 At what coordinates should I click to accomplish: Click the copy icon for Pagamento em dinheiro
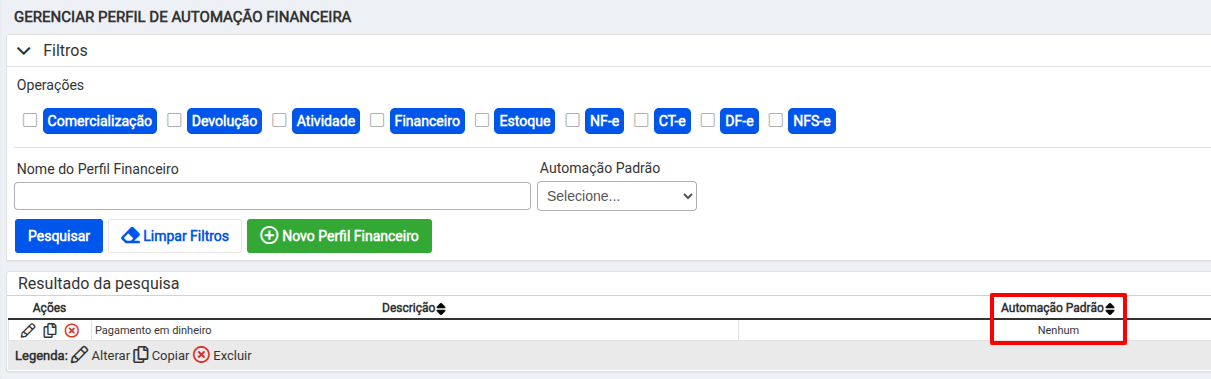50,330
